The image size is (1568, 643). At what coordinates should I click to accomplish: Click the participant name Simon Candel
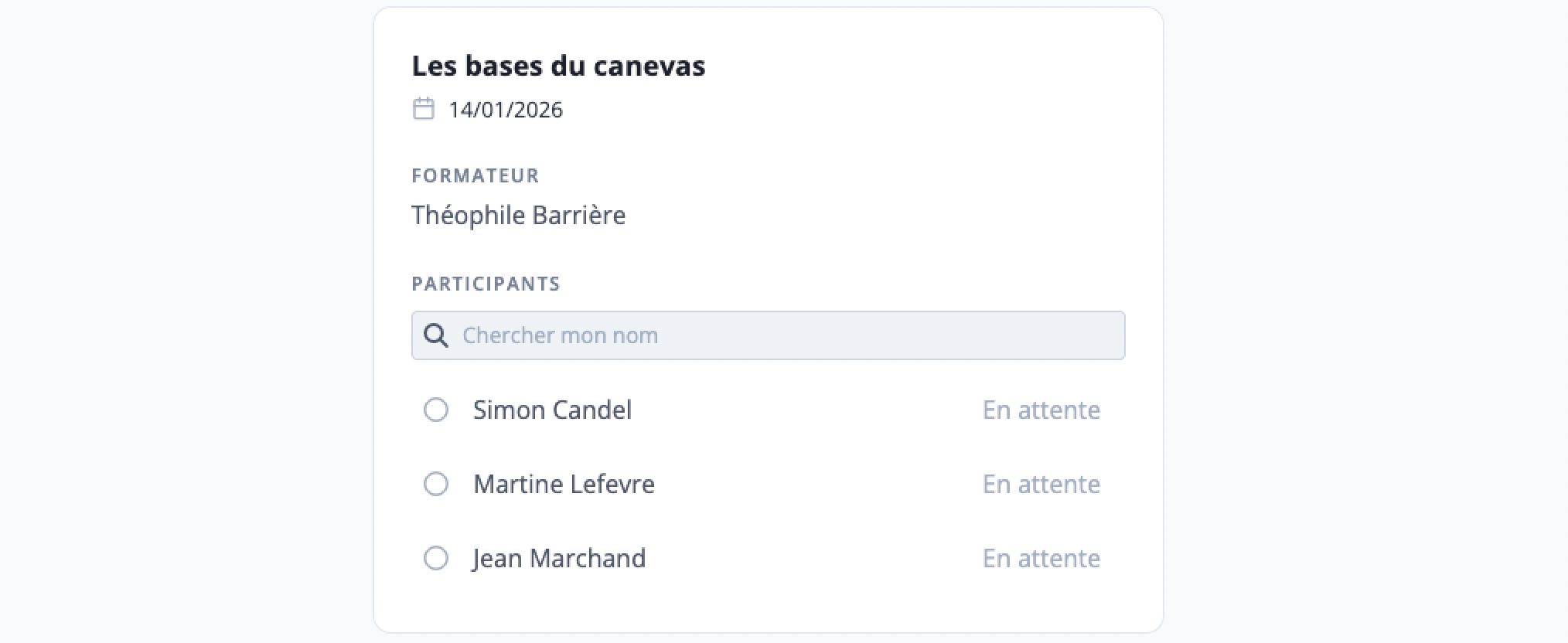(x=552, y=410)
